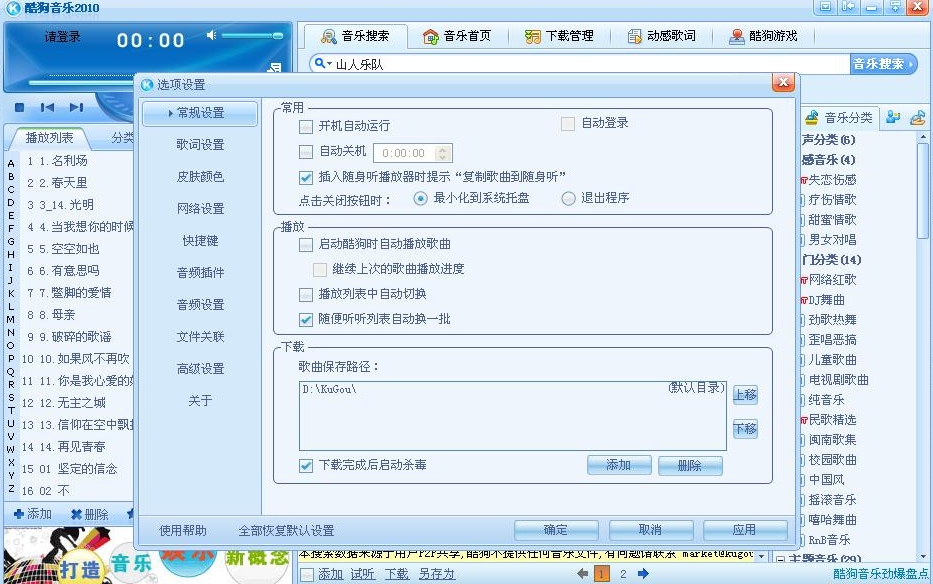Tick the 自动关机 checkbox
This screenshot has height=584, width=933.
(x=306, y=152)
